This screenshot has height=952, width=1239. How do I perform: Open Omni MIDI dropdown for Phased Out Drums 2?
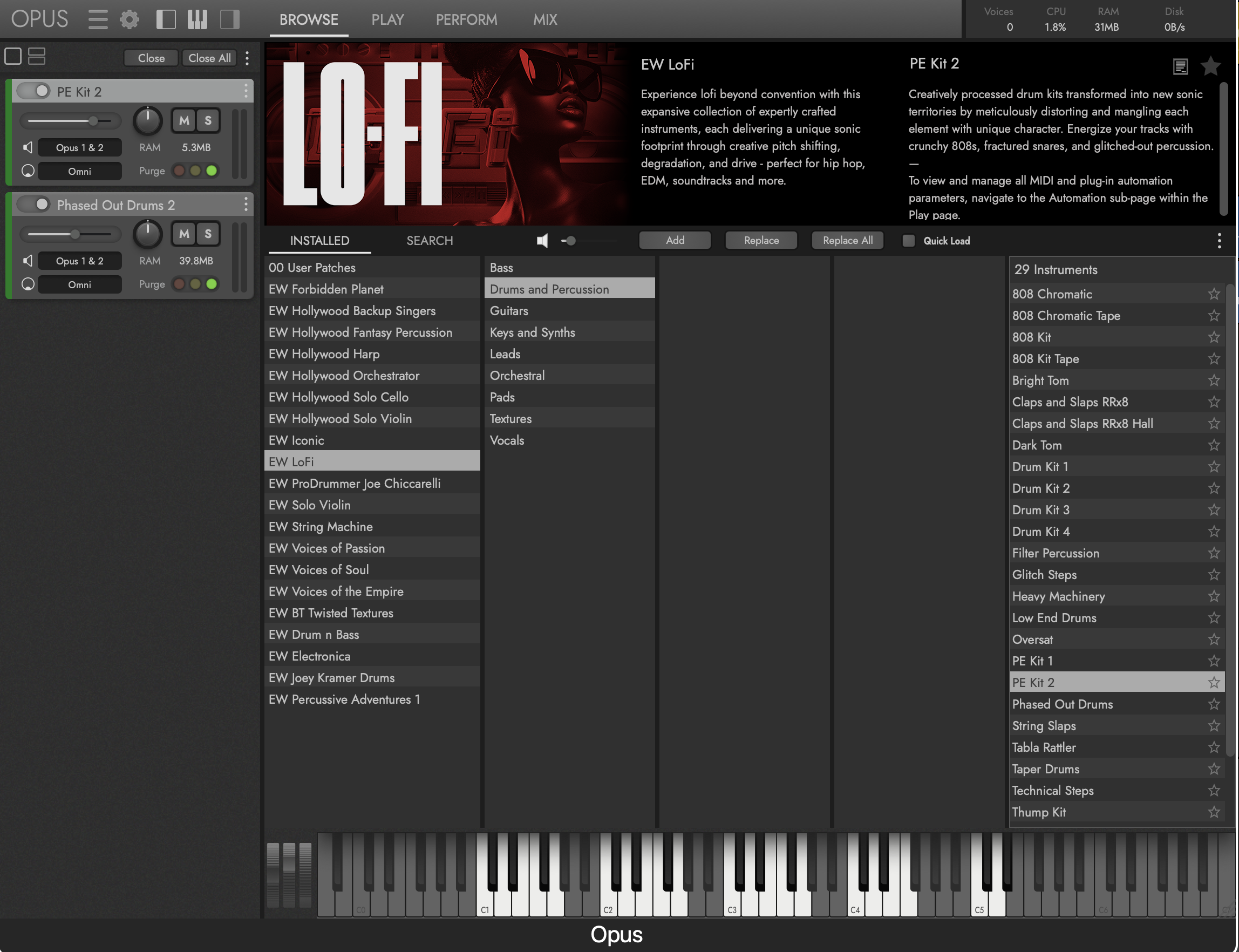79,284
